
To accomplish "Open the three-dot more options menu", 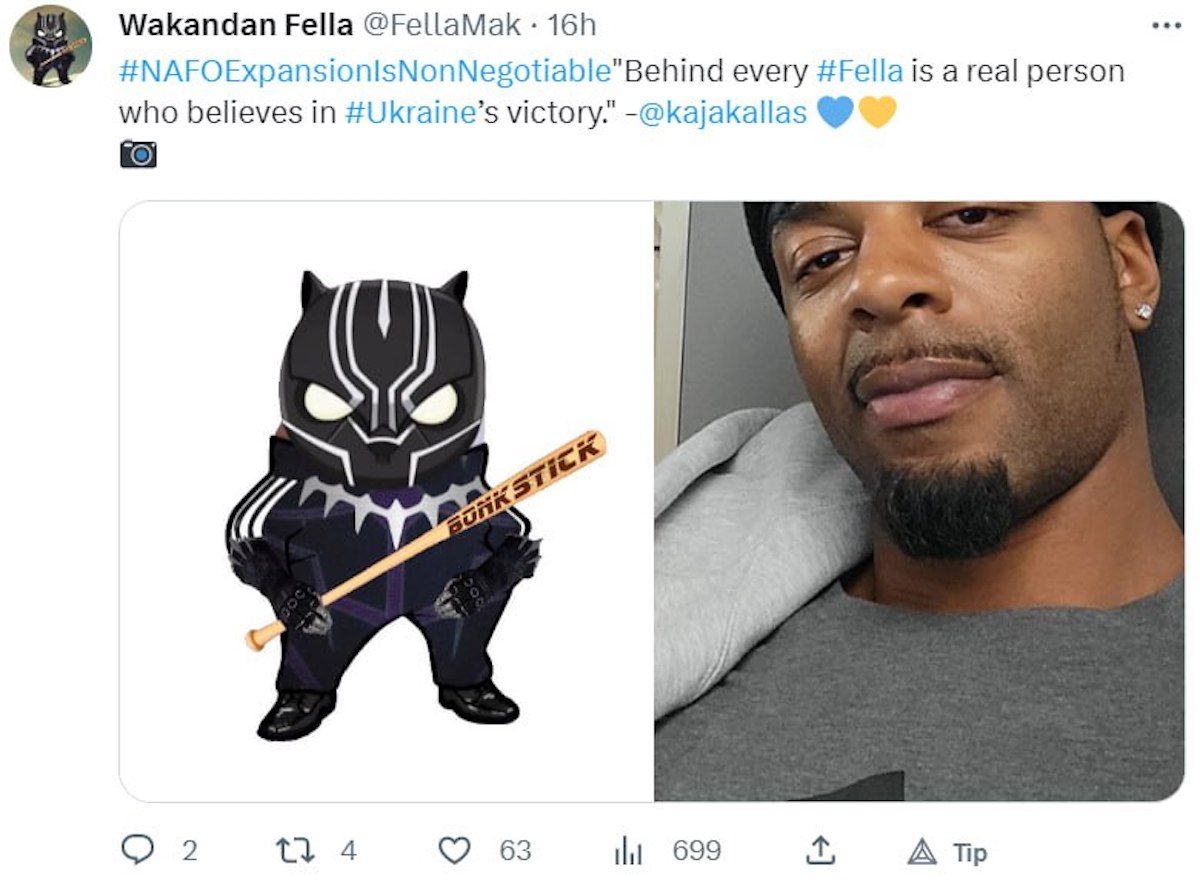I will click(x=1166, y=26).
